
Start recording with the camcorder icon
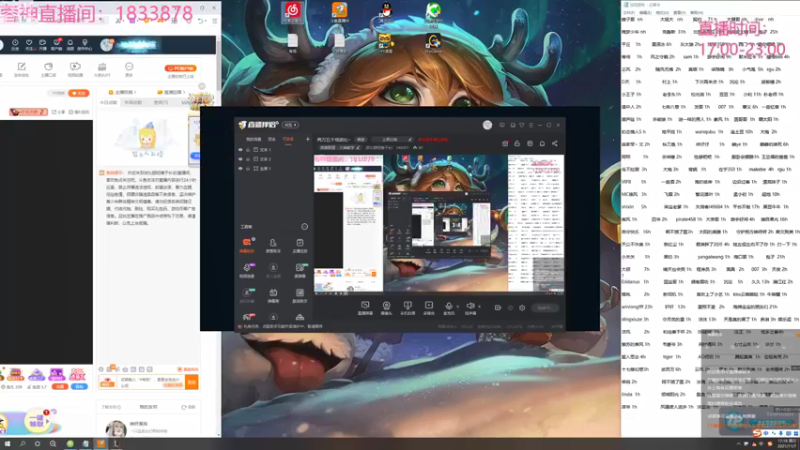point(497,308)
